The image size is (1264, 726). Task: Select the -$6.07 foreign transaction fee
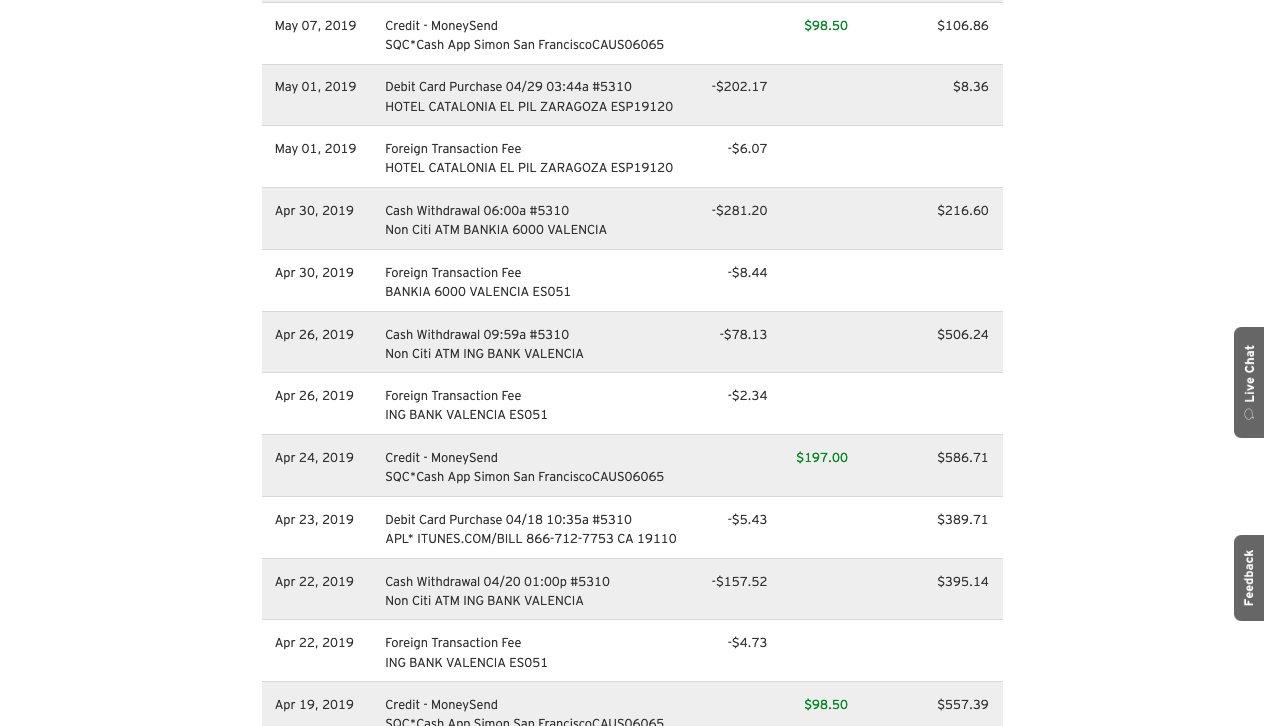click(747, 149)
